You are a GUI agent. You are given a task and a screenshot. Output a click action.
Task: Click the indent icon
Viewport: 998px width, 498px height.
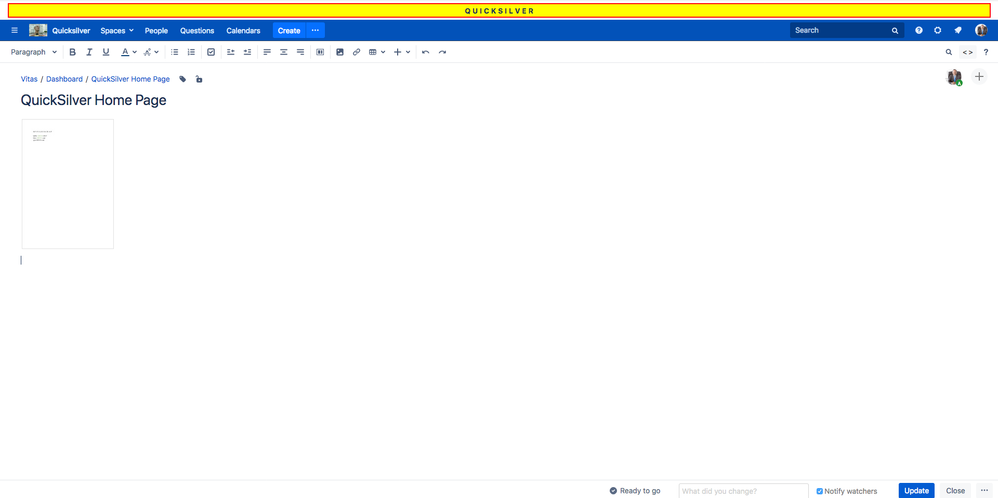pos(247,52)
